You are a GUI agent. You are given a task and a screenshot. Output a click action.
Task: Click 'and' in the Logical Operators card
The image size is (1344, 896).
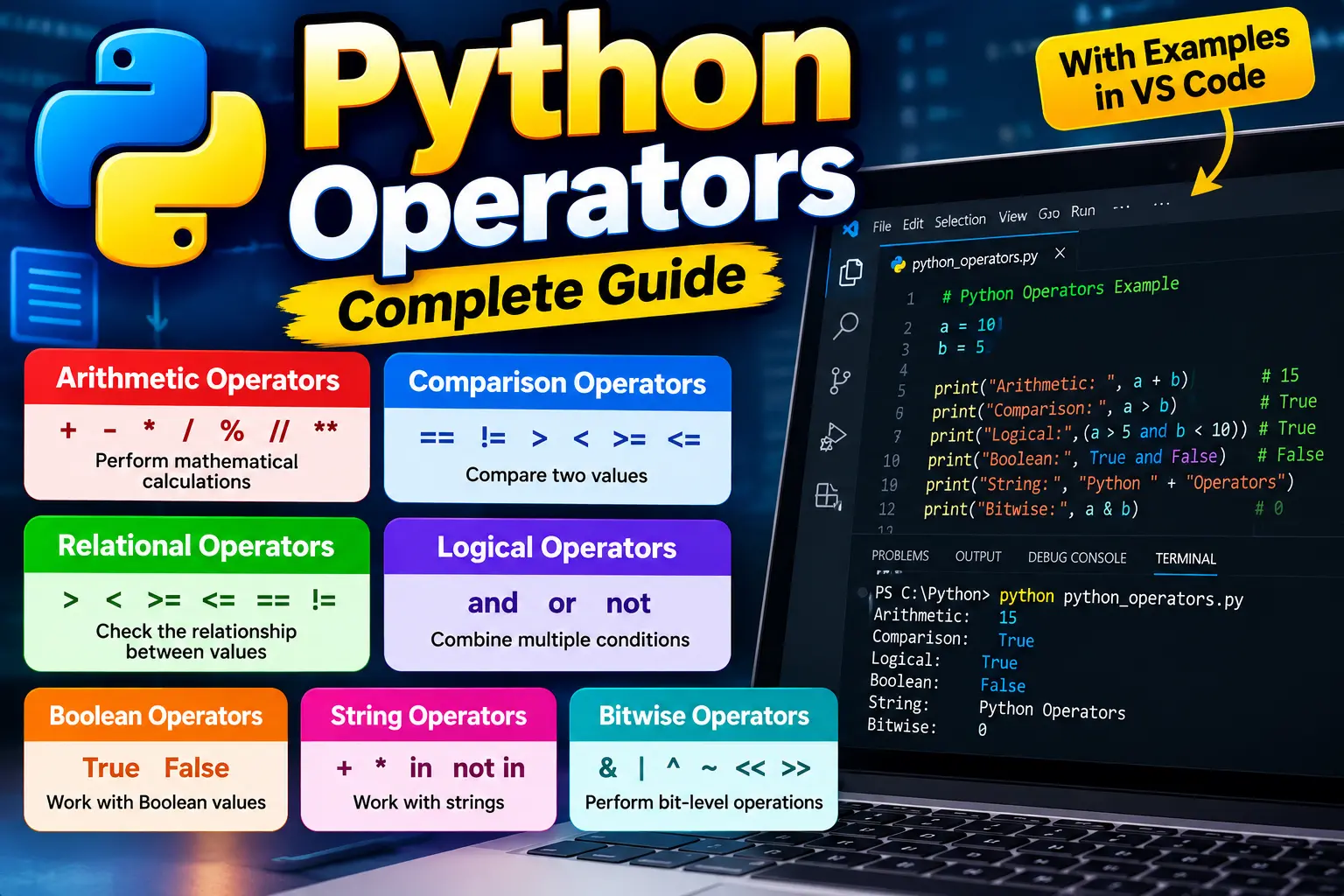click(x=493, y=603)
